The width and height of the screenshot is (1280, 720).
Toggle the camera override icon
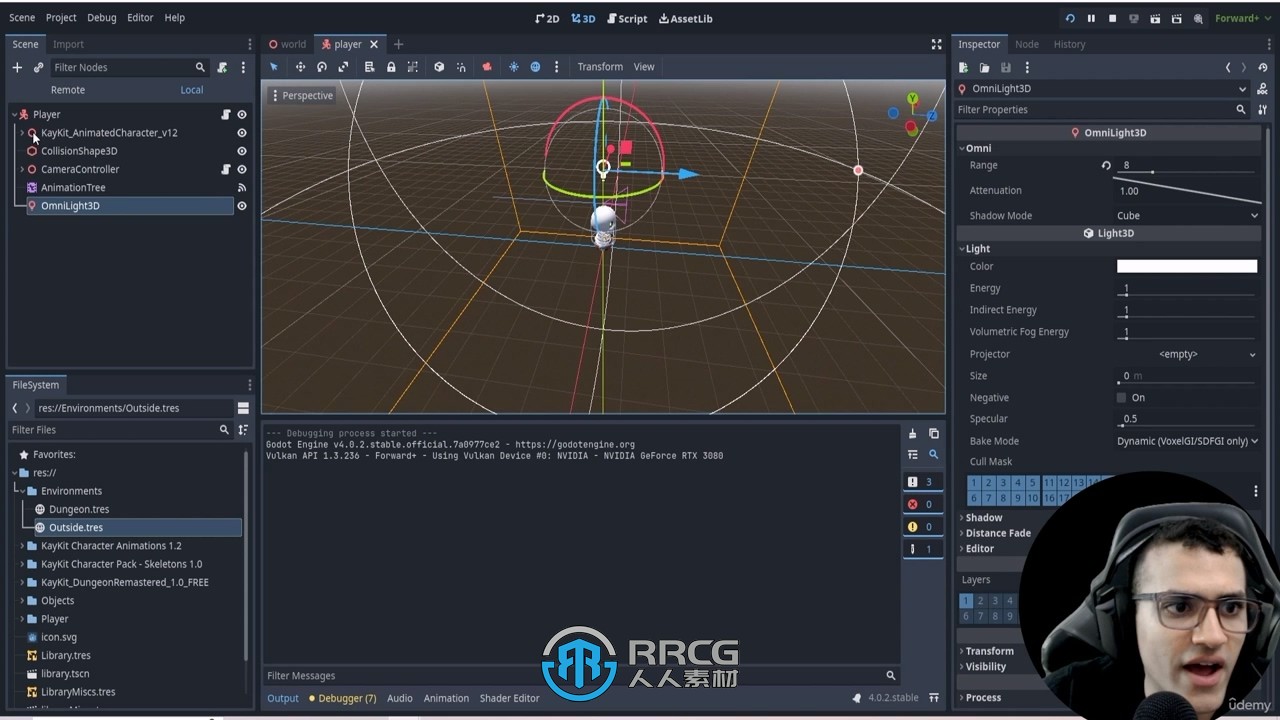point(487,67)
